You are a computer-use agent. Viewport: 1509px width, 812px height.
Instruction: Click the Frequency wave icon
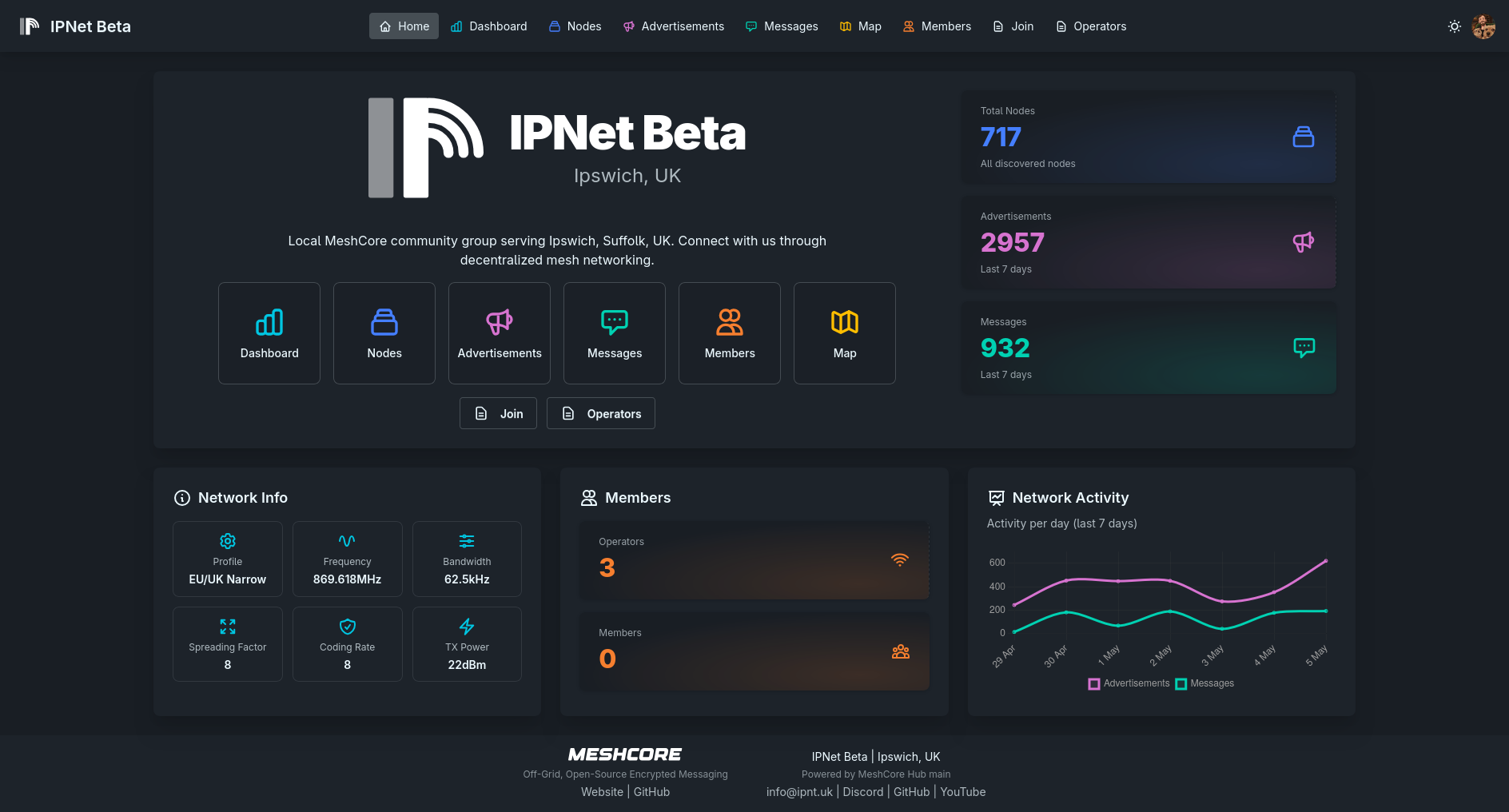click(347, 541)
